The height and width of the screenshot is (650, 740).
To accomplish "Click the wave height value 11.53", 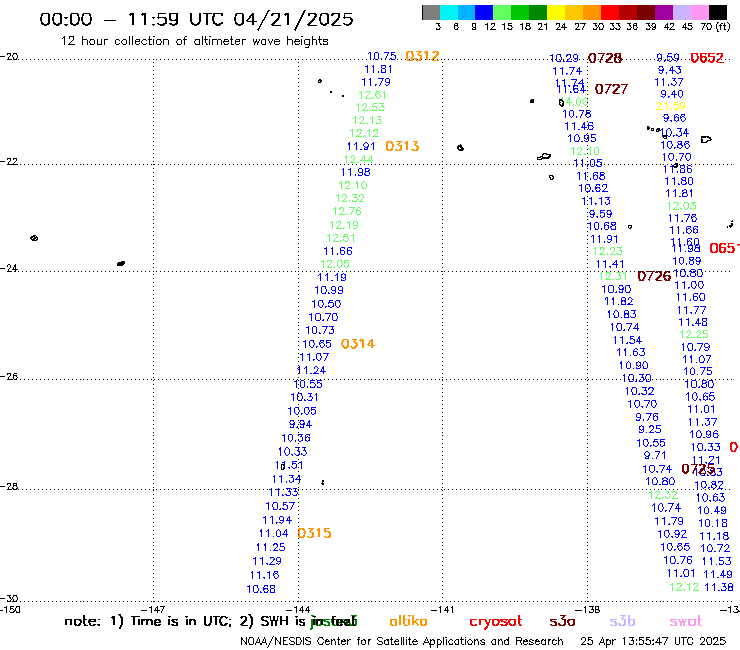I will [x=716, y=561].
